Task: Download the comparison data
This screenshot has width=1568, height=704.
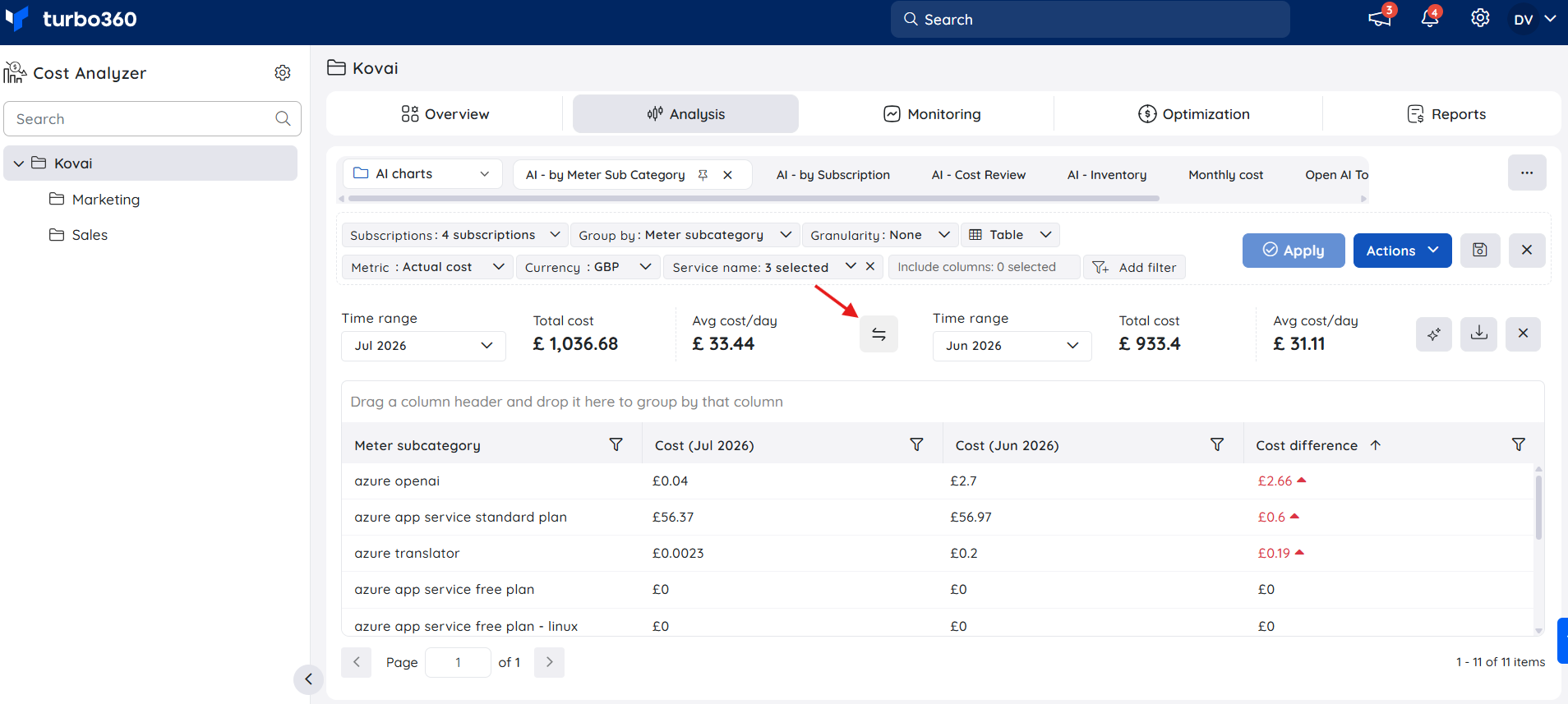Action: coord(1478,334)
